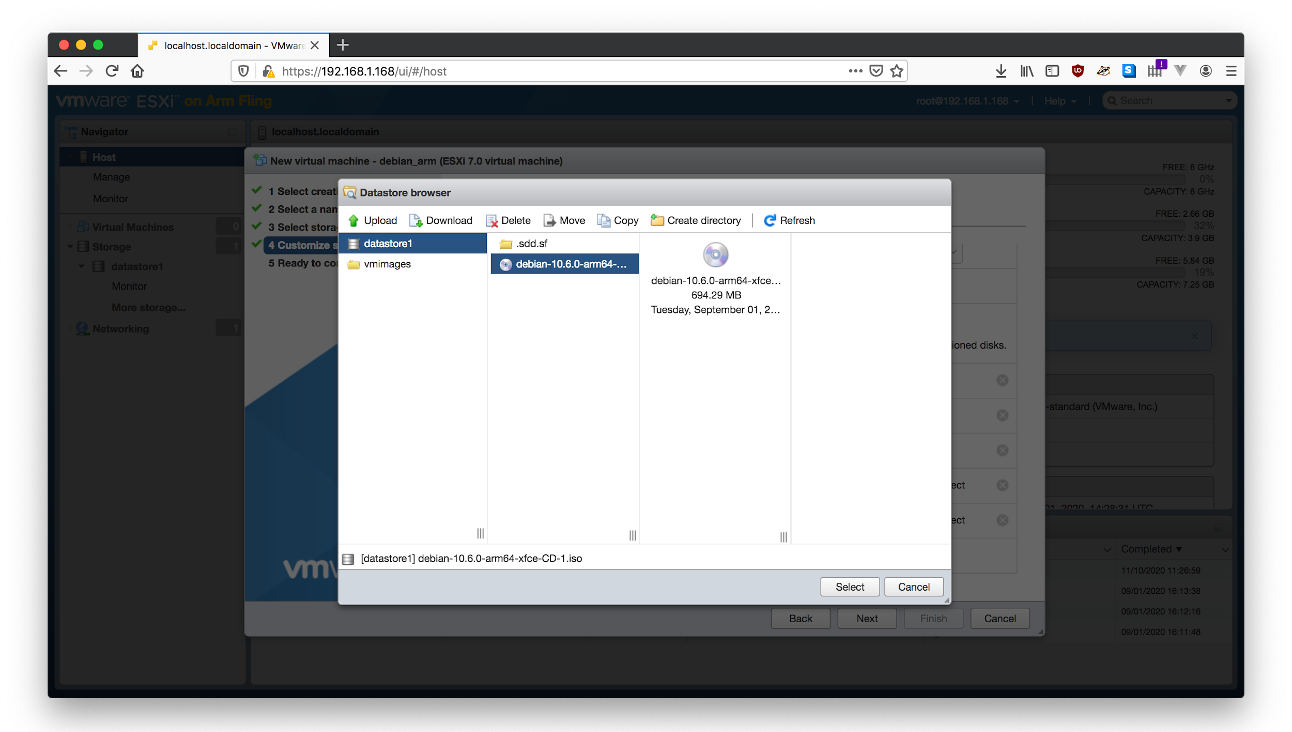1292x732 pixels.
Task: Open Networking in the Navigator
Action: 120,329
